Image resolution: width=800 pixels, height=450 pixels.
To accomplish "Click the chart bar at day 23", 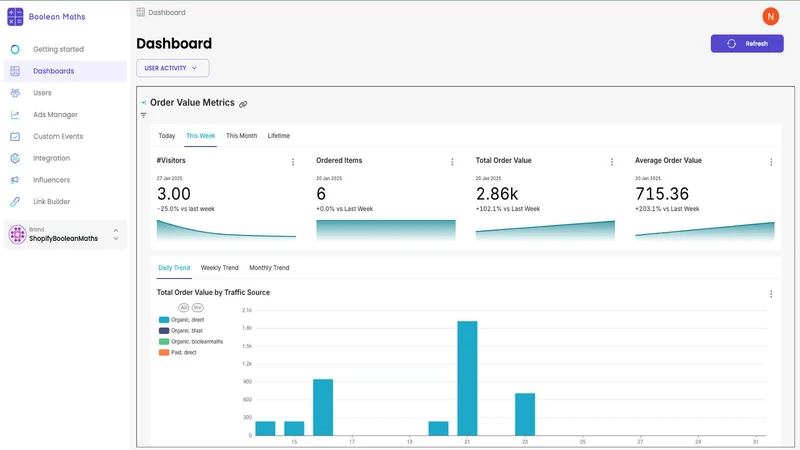I will tap(525, 414).
